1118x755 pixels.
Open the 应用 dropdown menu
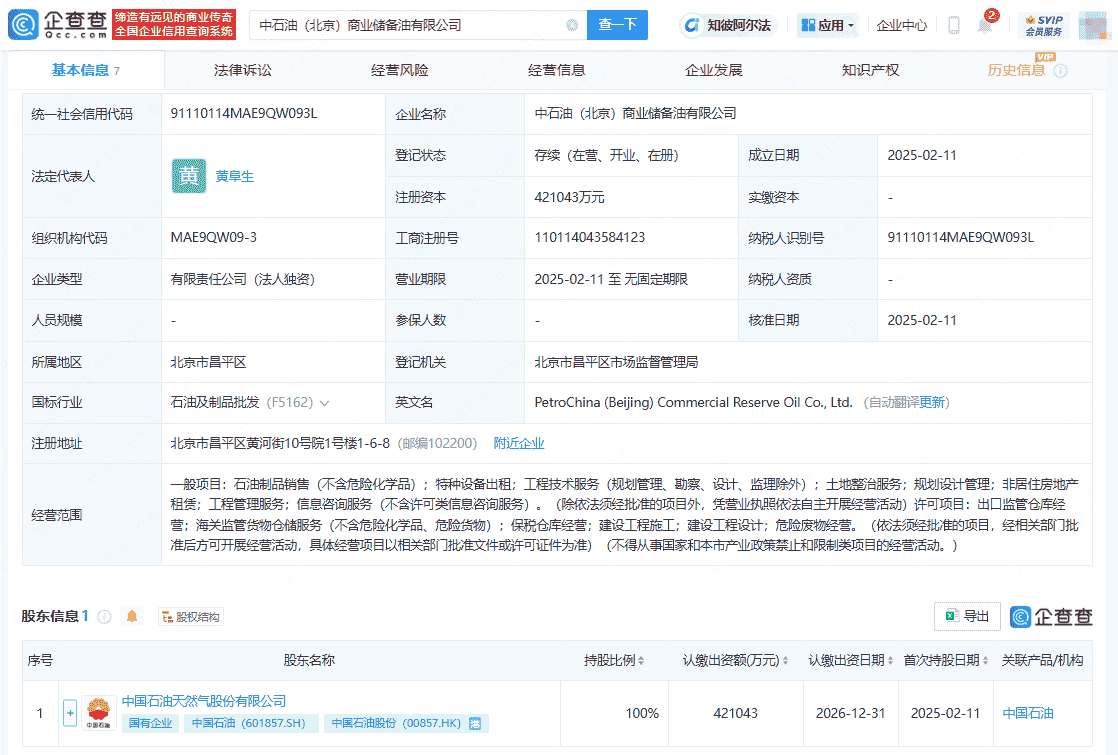pyautogui.click(x=827, y=23)
